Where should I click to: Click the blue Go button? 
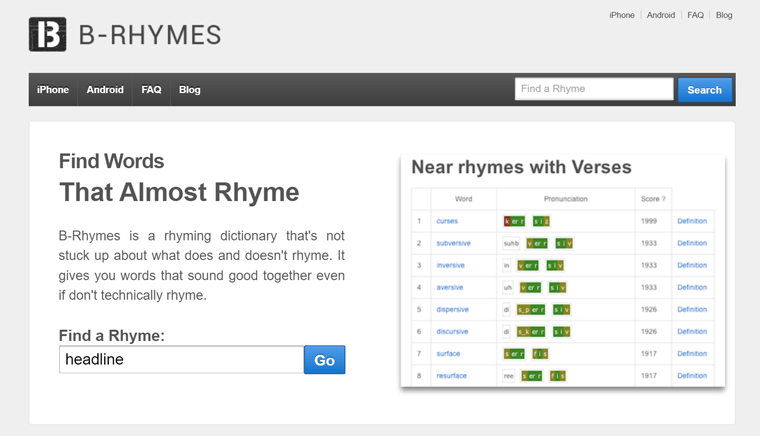[x=325, y=359]
